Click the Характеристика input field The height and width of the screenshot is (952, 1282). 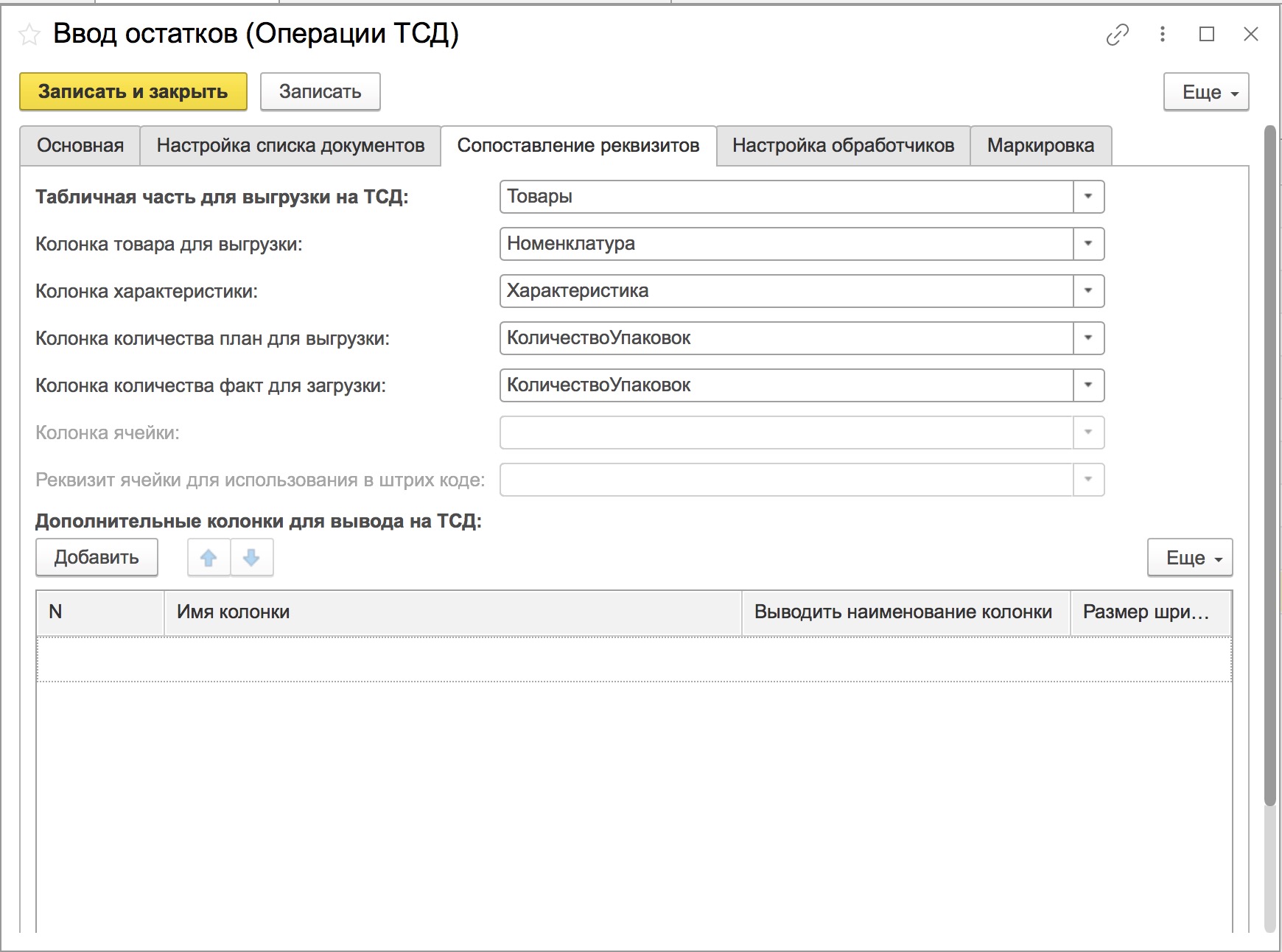pyautogui.click(x=786, y=291)
